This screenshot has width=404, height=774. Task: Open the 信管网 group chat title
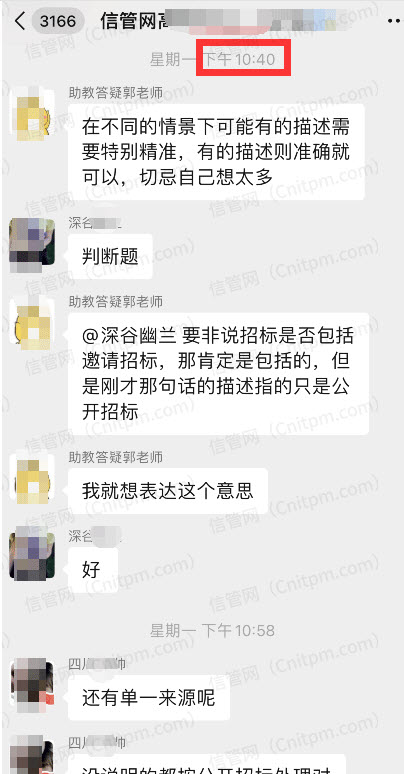click(x=134, y=21)
